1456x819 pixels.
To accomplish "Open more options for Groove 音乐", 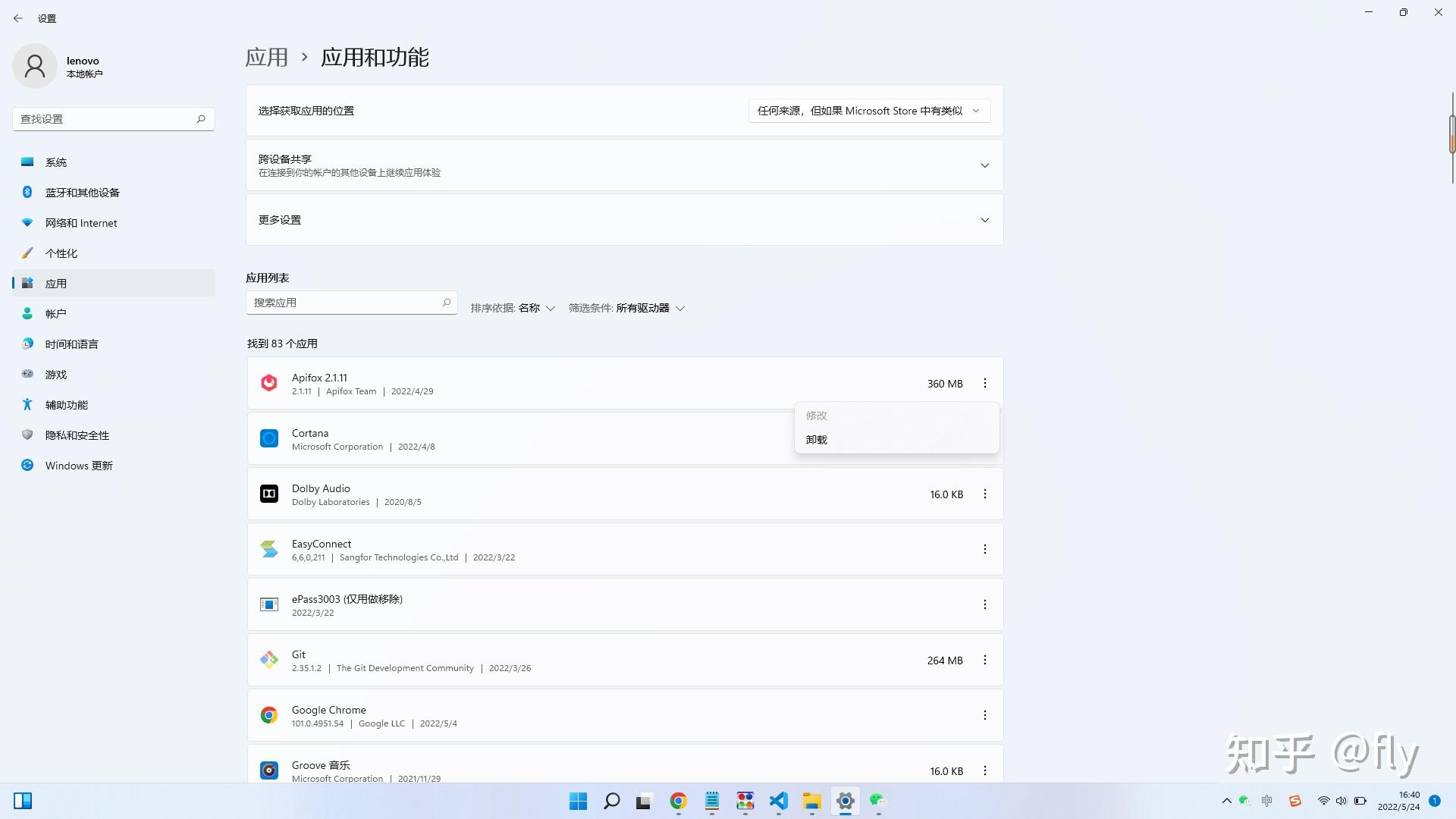I will click(x=985, y=770).
